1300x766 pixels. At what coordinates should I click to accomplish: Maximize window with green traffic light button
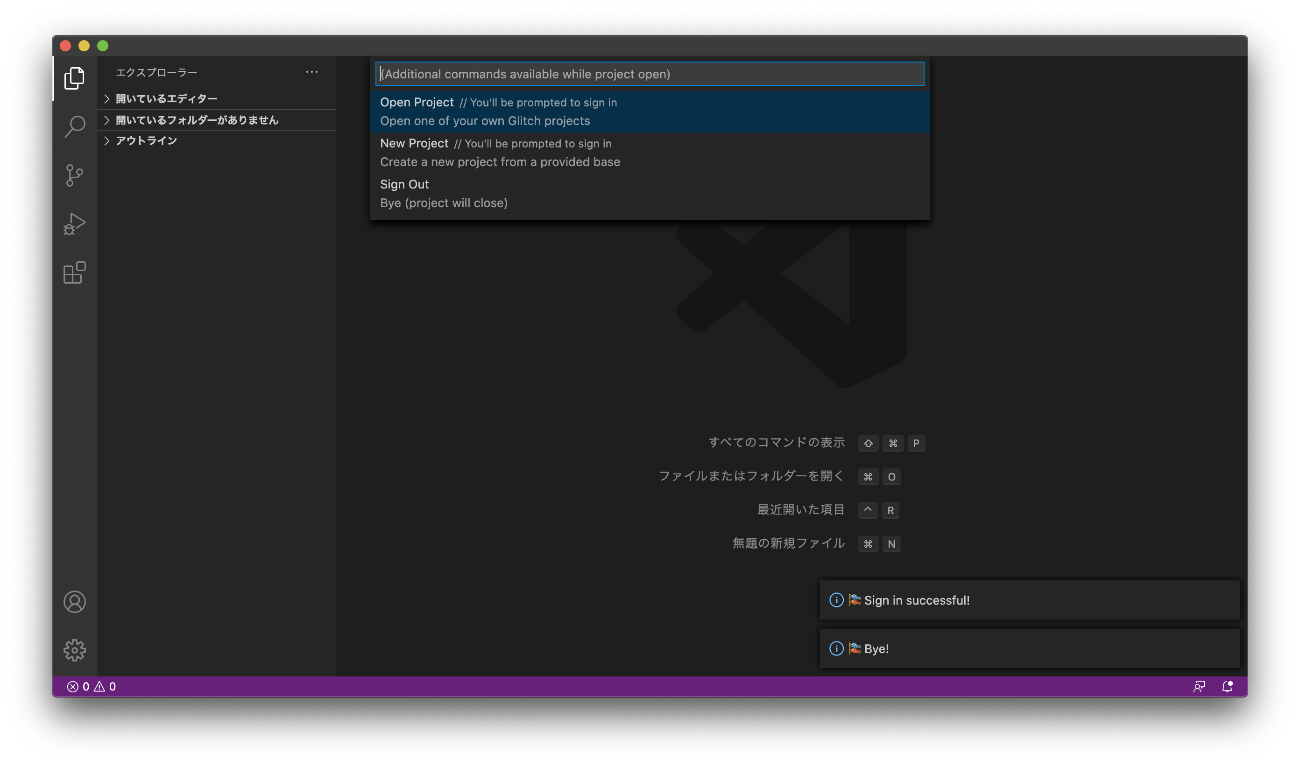point(102,46)
